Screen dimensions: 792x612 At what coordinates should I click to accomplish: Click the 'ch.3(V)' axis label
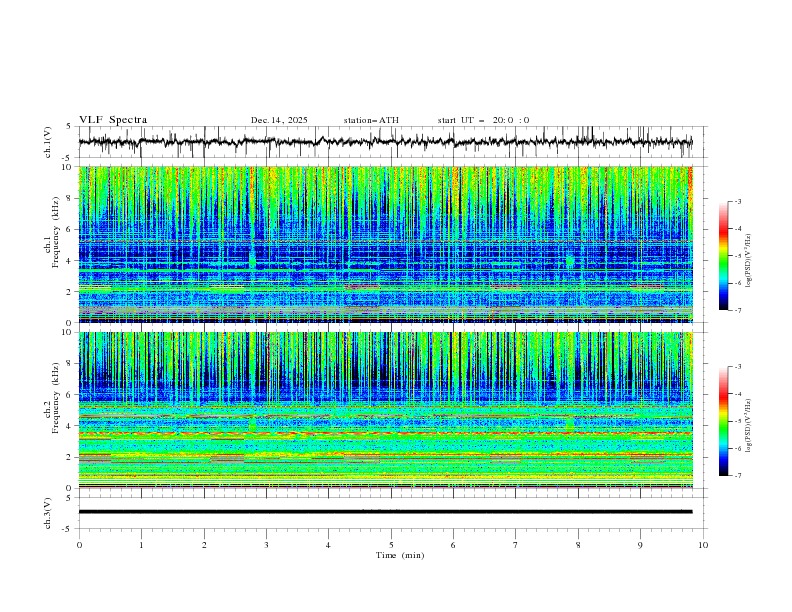point(48,513)
